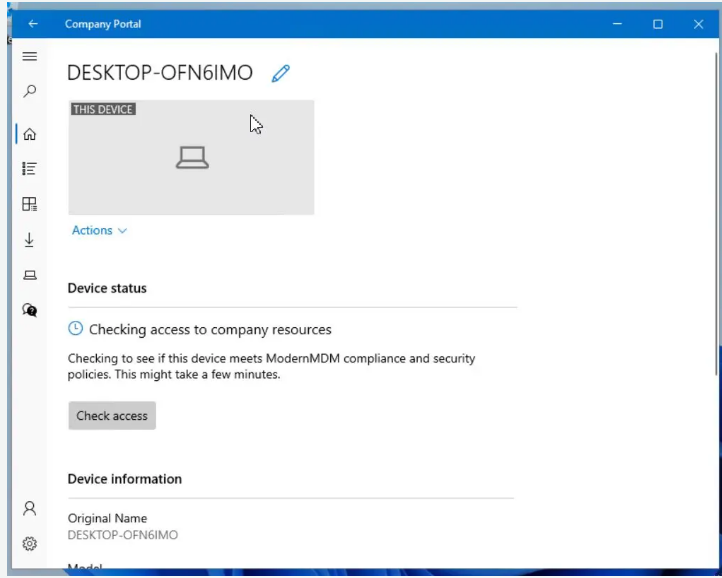Open the user account profile icon
Viewport: 722px width, 578px height.
tap(29, 508)
